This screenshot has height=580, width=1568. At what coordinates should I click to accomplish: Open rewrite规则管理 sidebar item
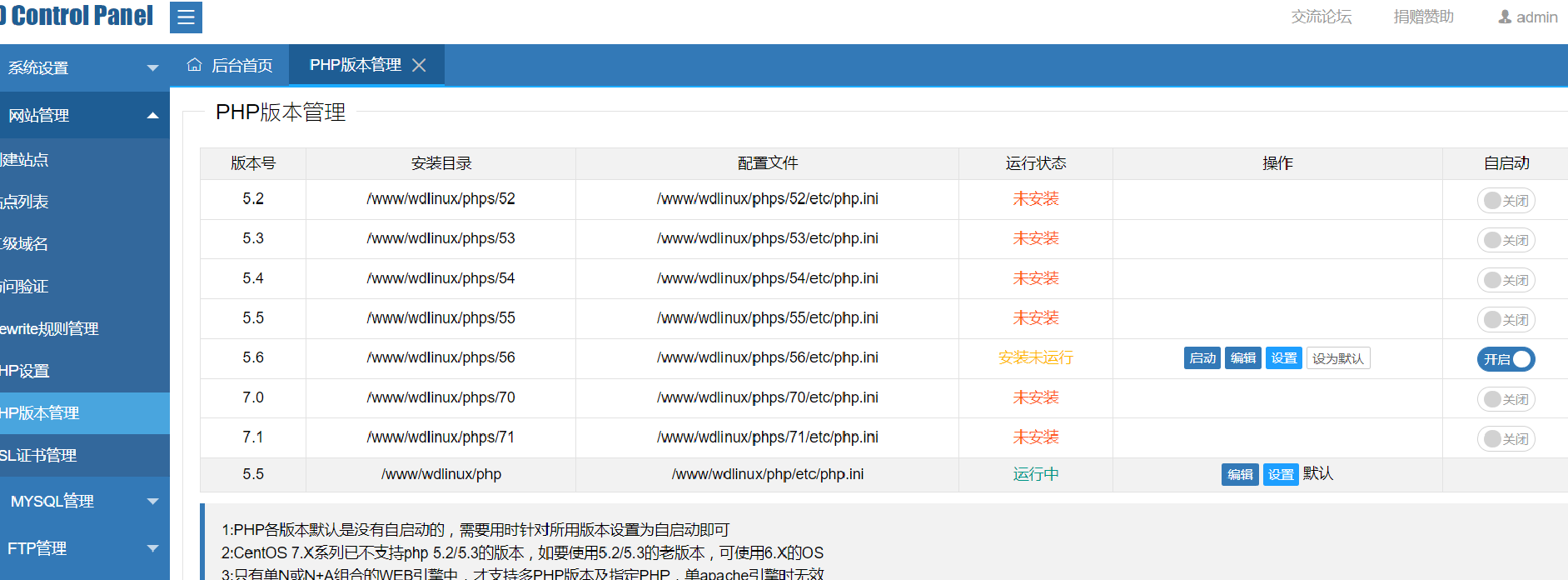pos(85,329)
